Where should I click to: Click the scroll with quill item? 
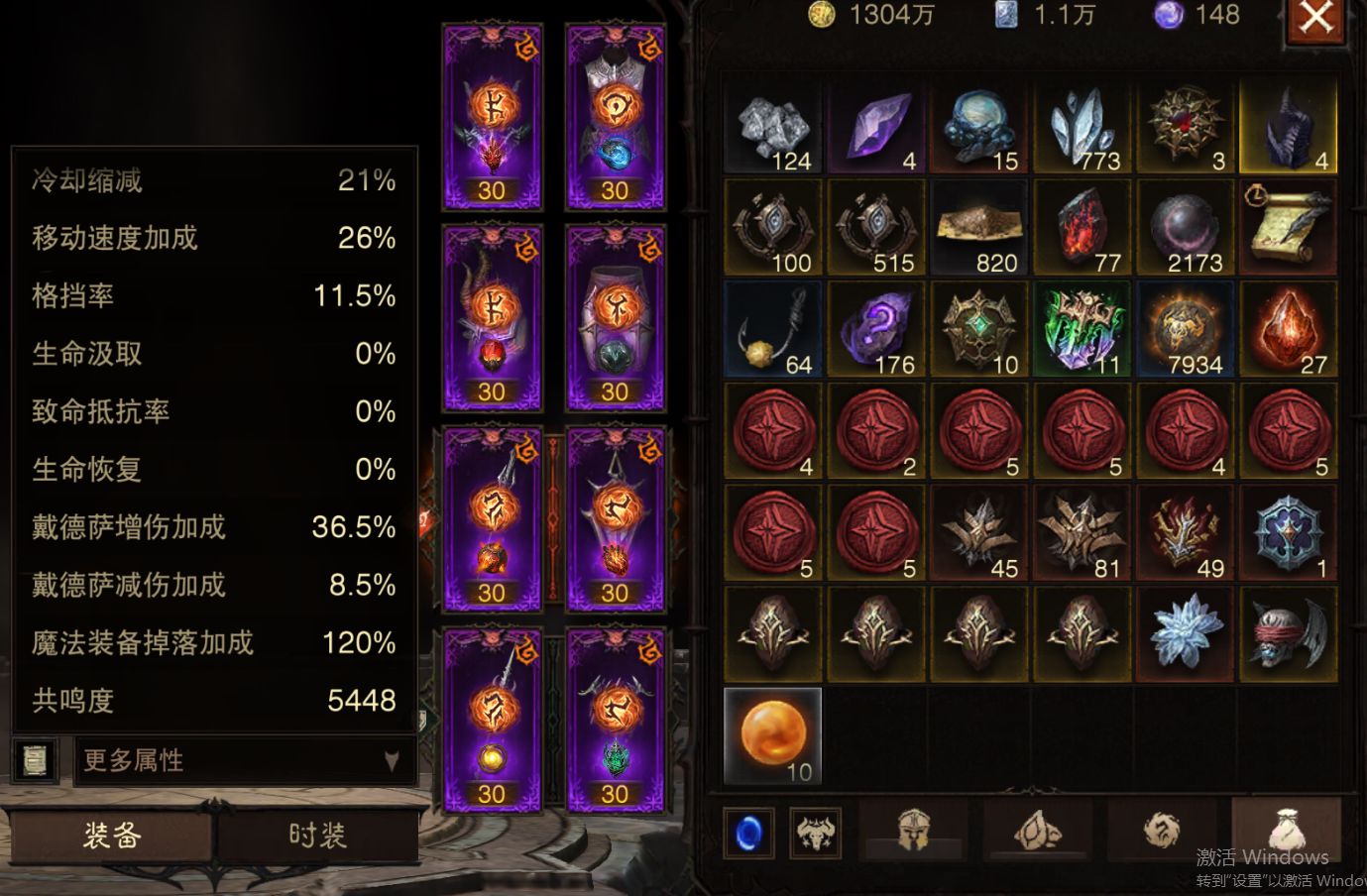coord(1289,228)
